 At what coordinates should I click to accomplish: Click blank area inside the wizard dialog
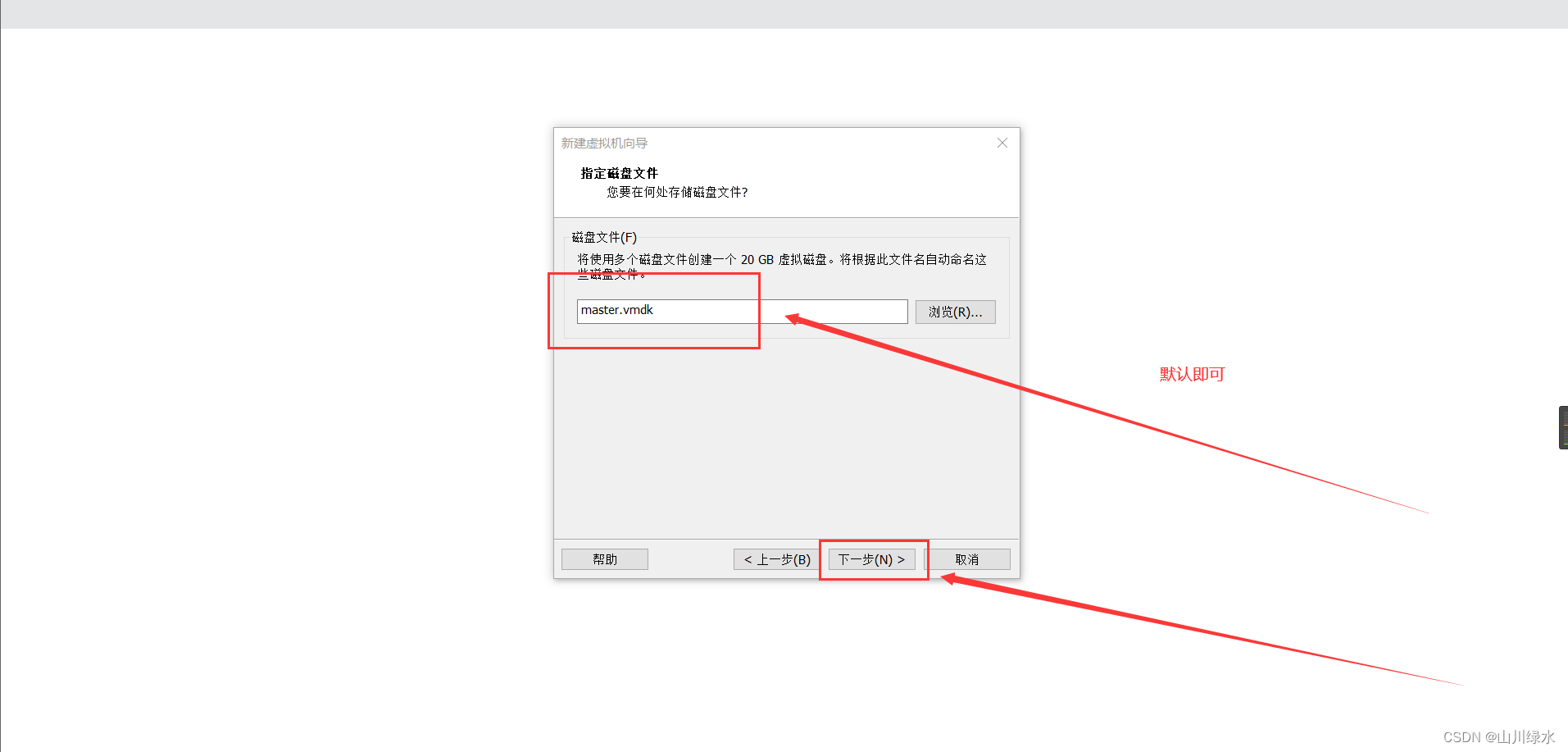click(x=738, y=451)
